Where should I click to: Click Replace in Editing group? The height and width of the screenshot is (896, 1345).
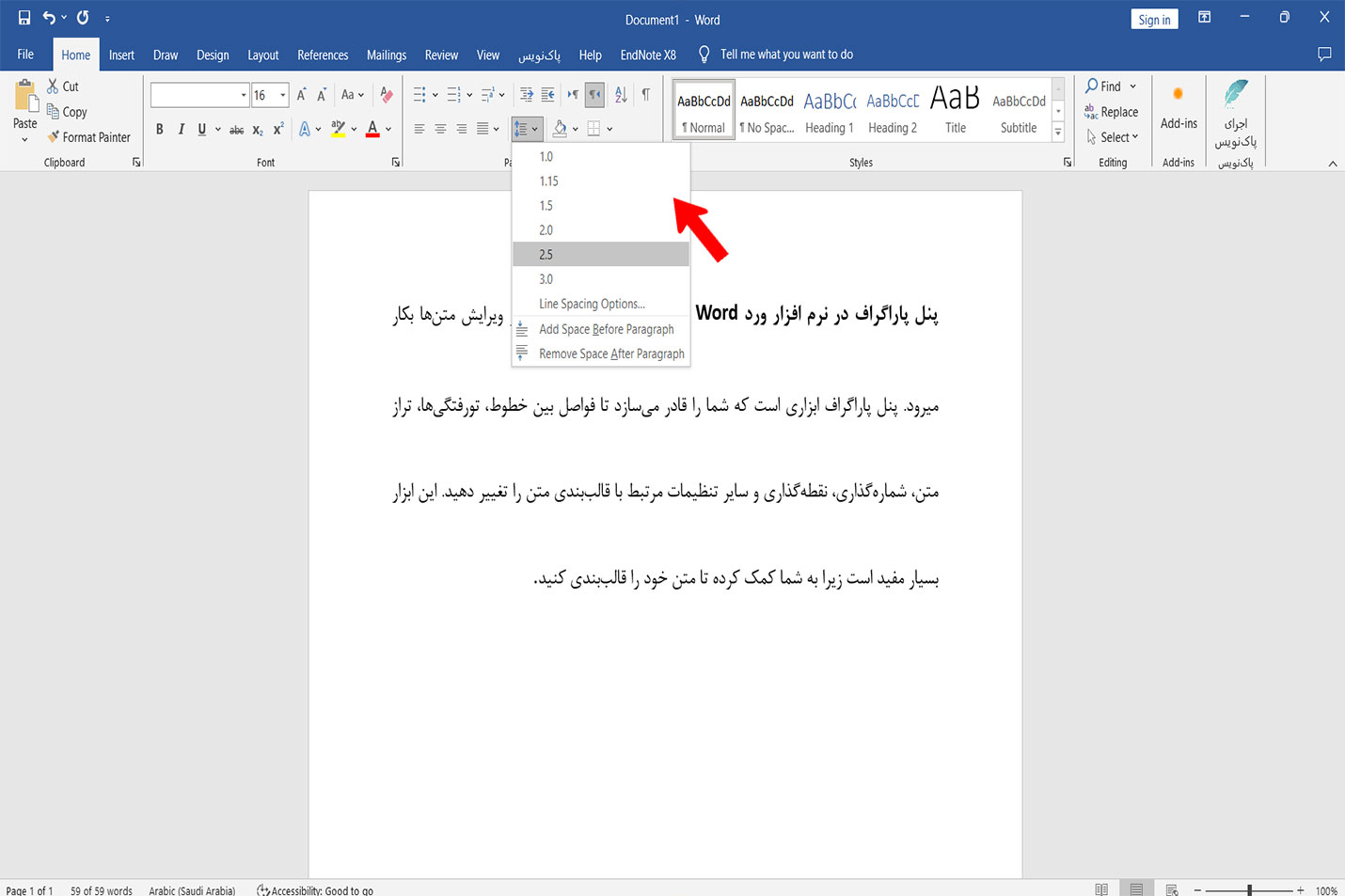1111,112
